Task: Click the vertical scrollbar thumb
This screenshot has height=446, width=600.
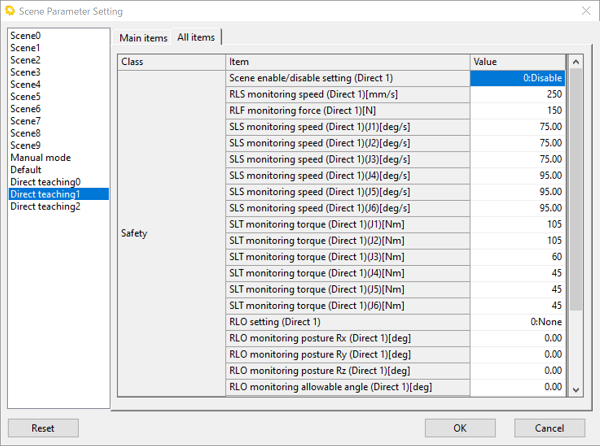Action: [576, 189]
